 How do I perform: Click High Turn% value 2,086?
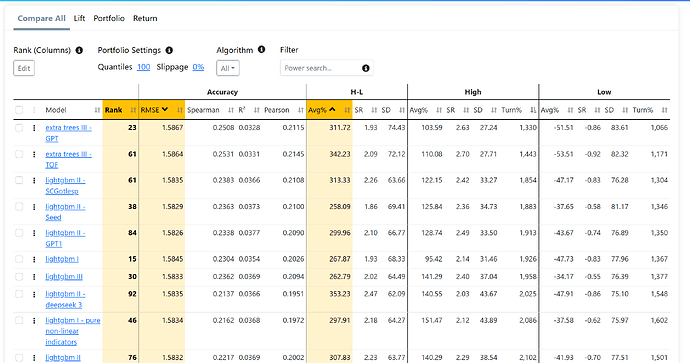click(528, 320)
